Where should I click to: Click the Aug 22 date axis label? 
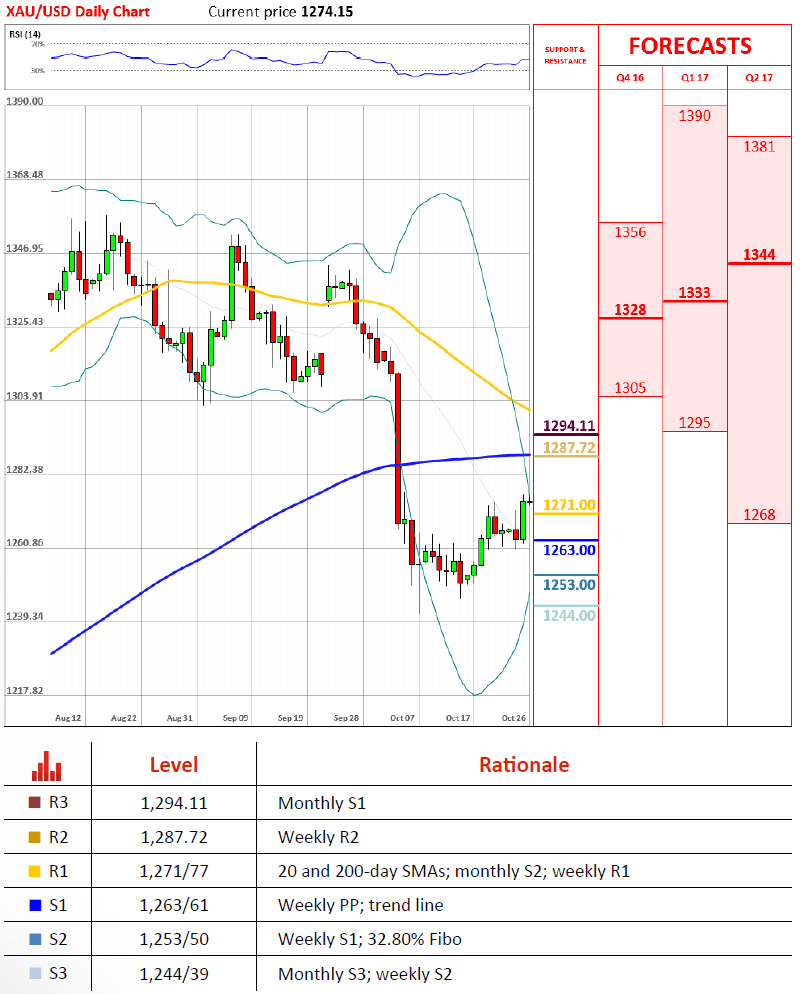124,718
